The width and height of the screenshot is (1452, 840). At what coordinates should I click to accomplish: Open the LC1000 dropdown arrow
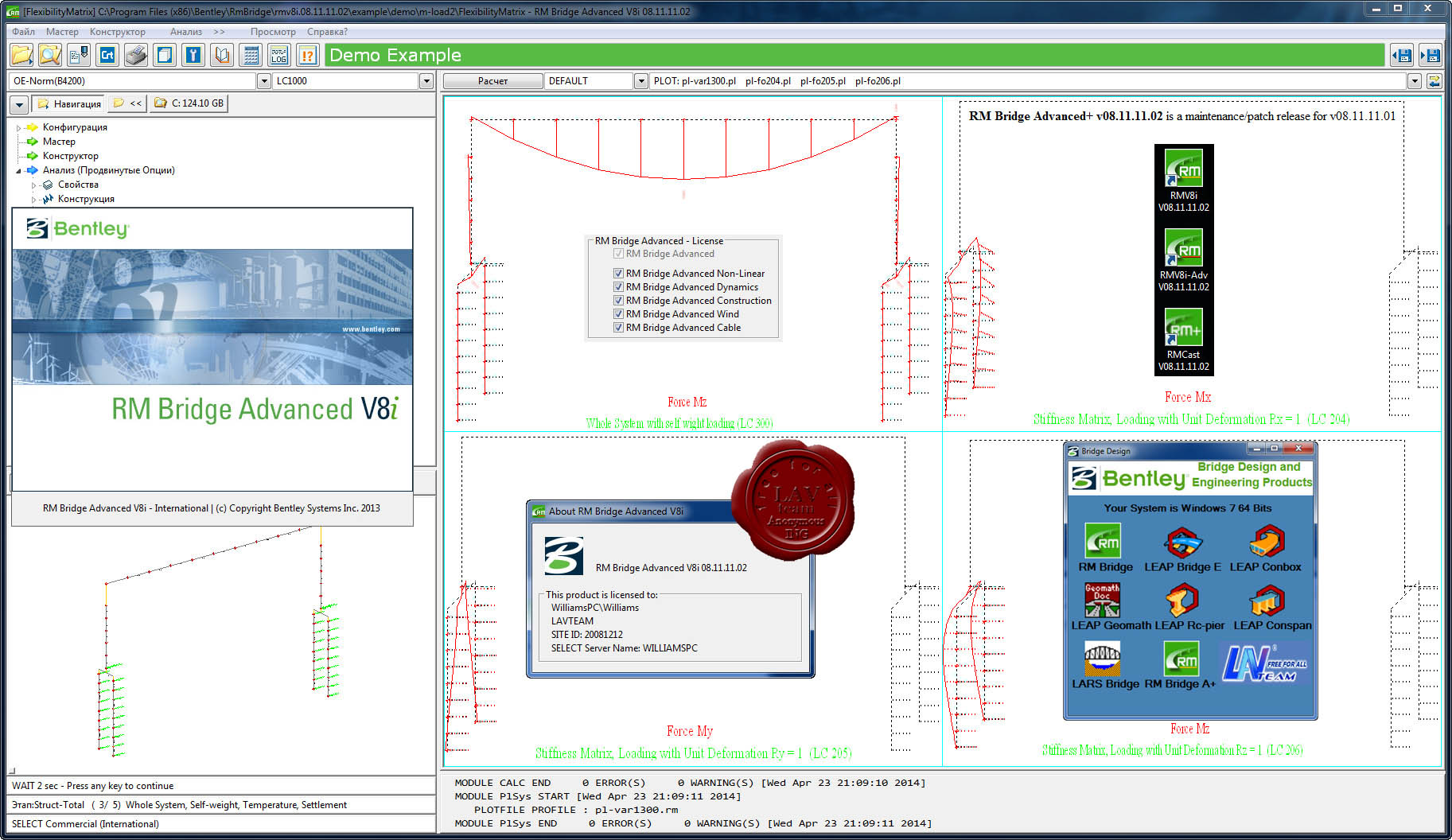tap(426, 81)
